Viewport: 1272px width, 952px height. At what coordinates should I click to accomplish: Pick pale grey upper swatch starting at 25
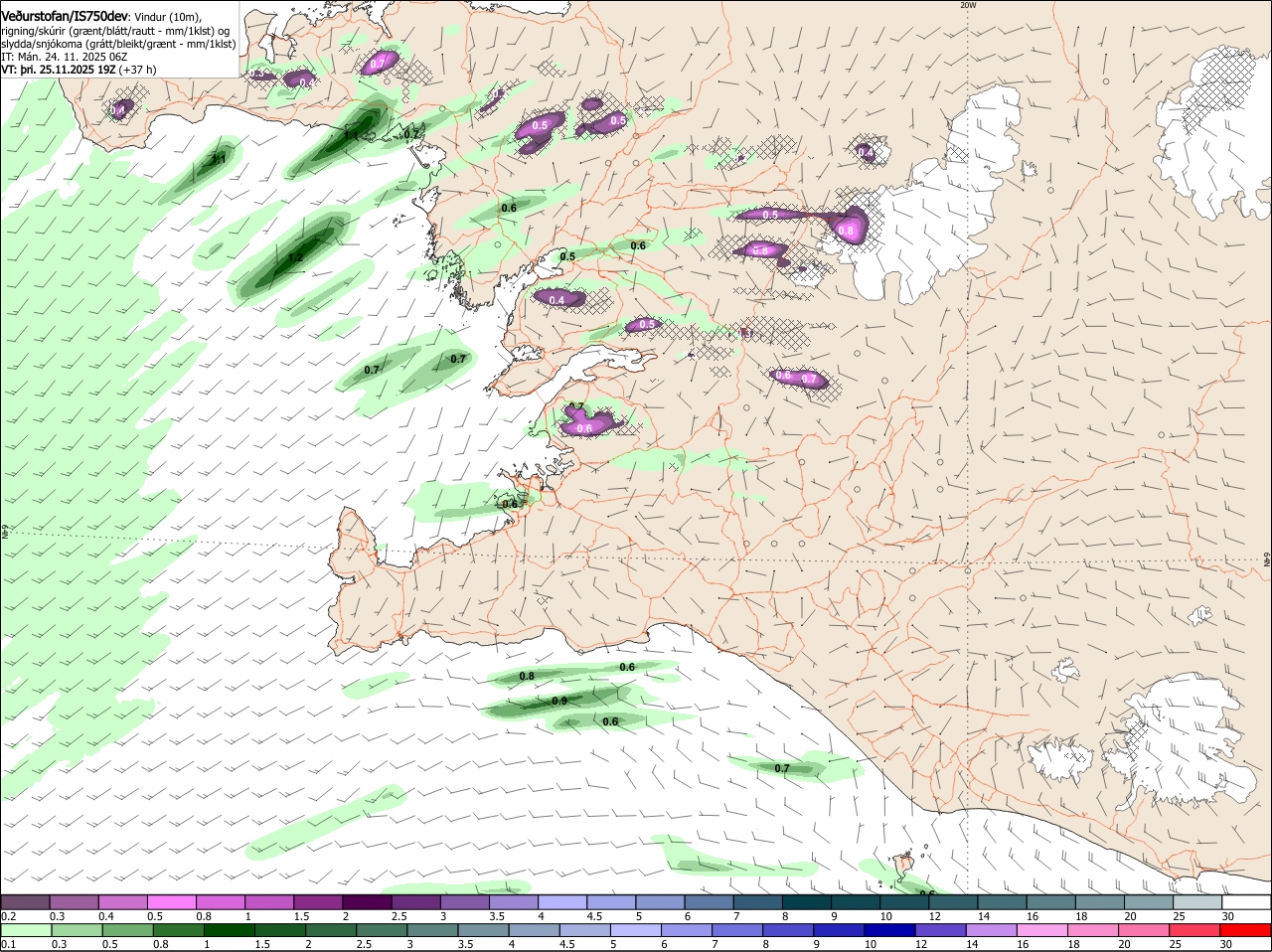(x=1196, y=901)
